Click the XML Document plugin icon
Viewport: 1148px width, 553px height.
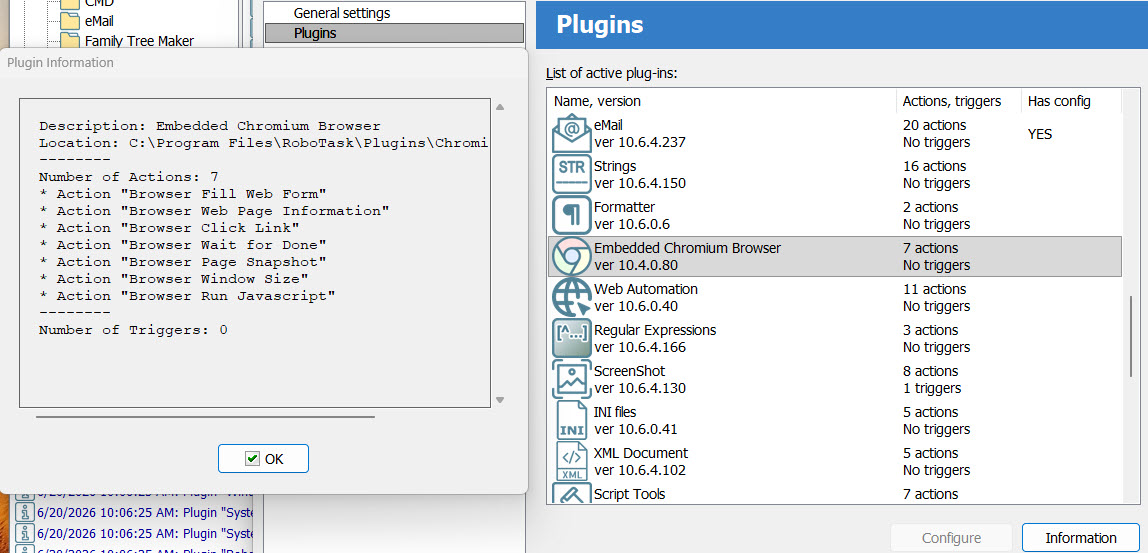point(571,461)
